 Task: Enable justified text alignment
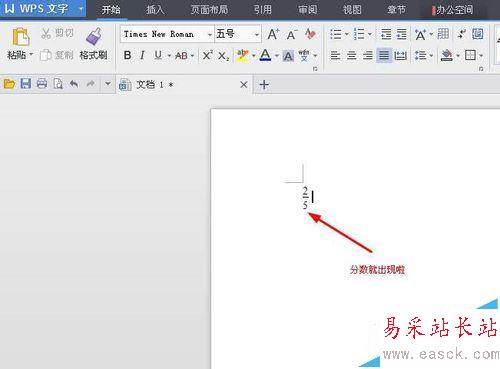(384, 55)
